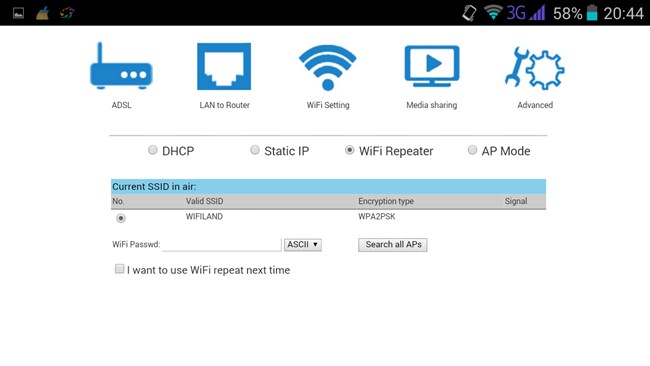Select the WIFILAND network radio button
This screenshot has height=366, width=650.
121,218
